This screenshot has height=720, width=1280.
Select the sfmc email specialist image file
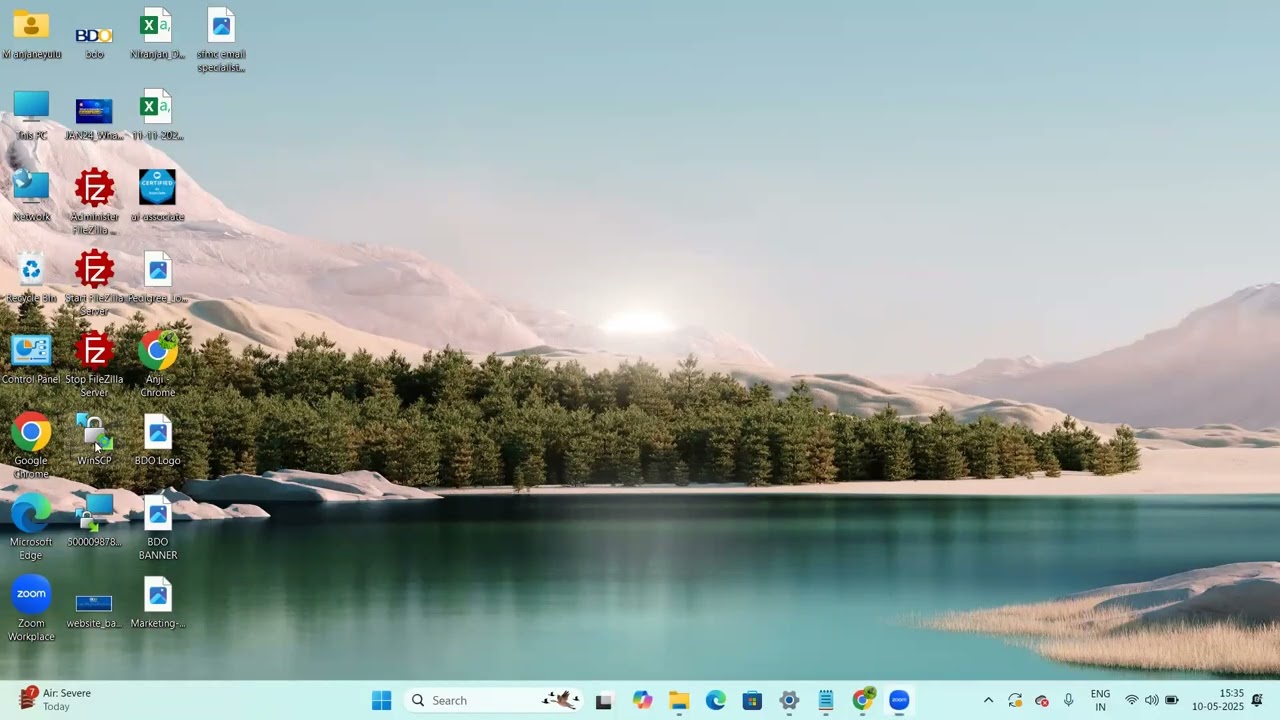pyautogui.click(x=221, y=40)
